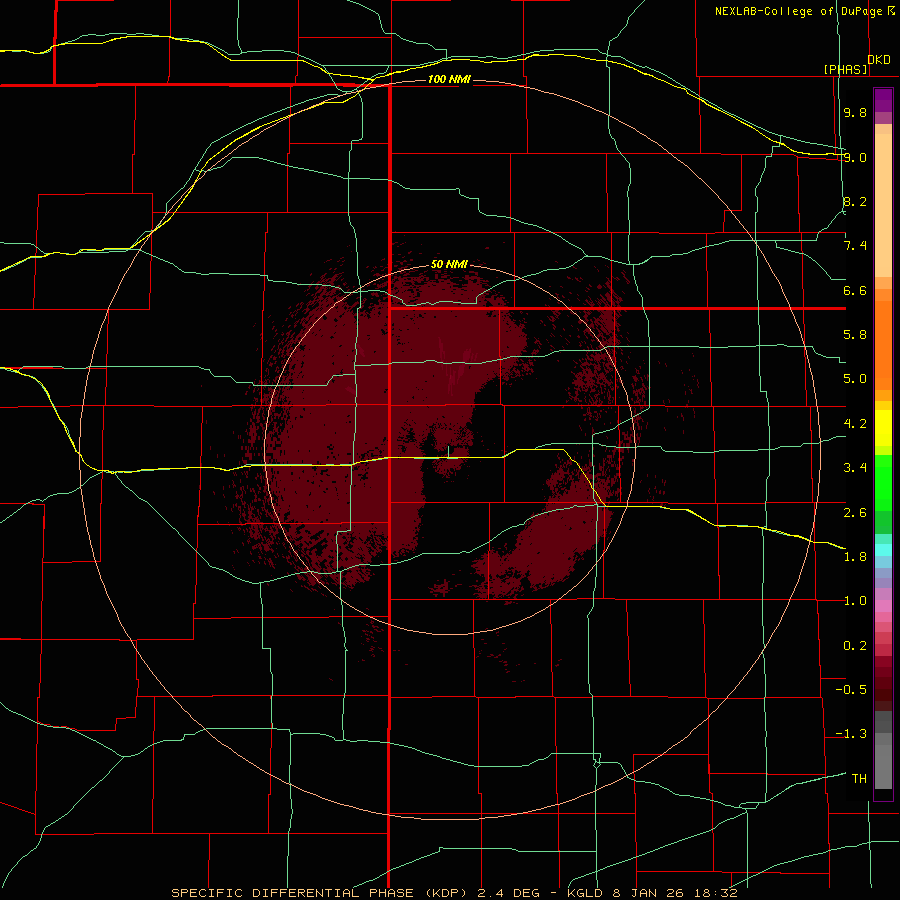The height and width of the screenshot is (900, 900).
Task: Click the -0.5 value on color scale
Action: click(x=851, y=690)
